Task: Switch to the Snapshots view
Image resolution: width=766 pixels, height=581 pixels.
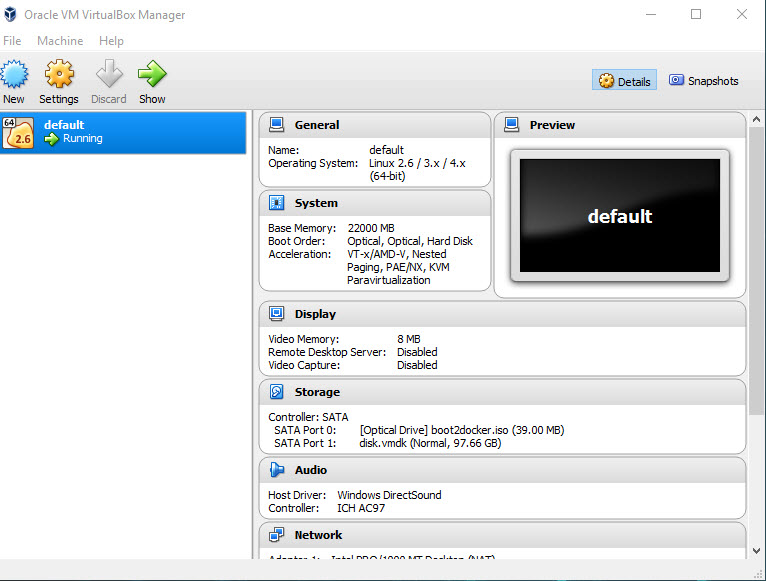Action: coord(704,81)
